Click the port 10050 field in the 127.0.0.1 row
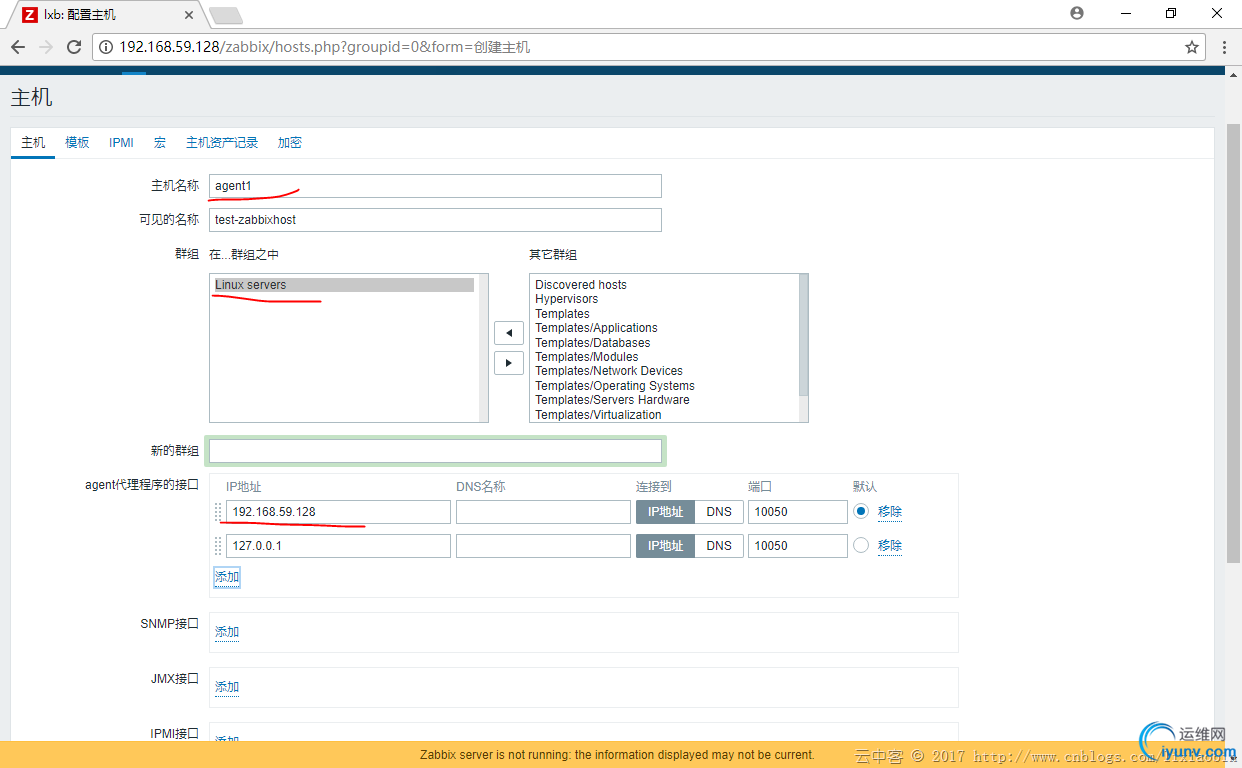This screenshot has width=1242, height=768. coord(798,546)
